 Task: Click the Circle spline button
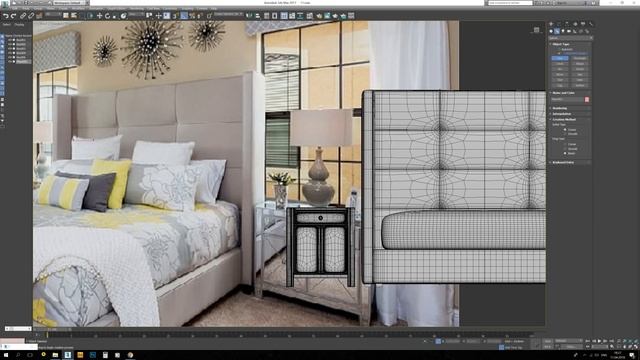pos(560,64)
